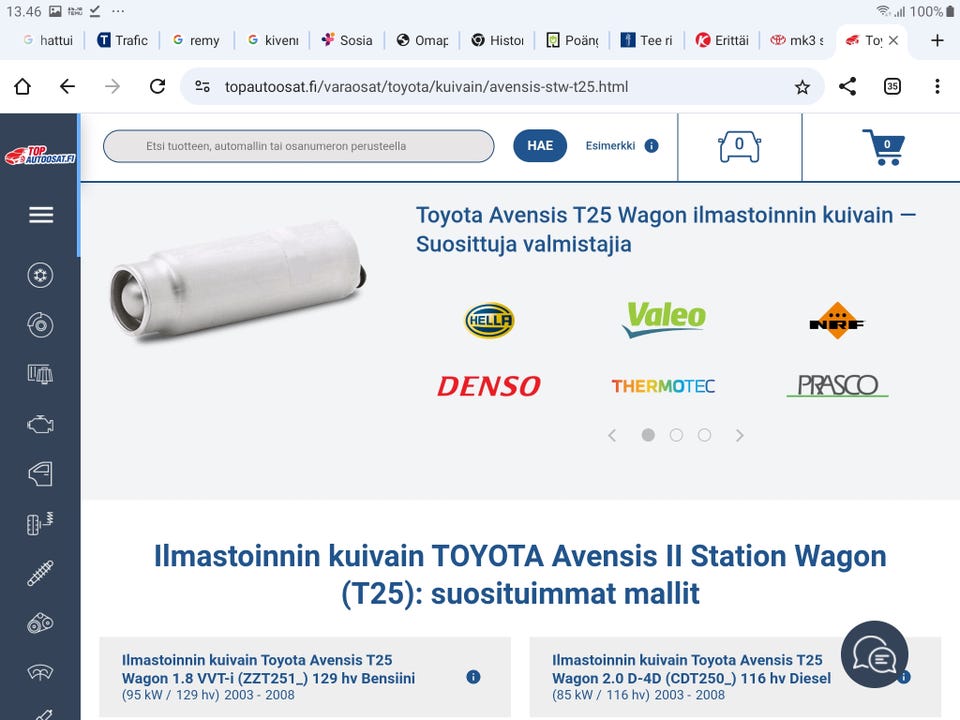
Task: Open status bar overflow three dots
Action: tap(118, 11)
